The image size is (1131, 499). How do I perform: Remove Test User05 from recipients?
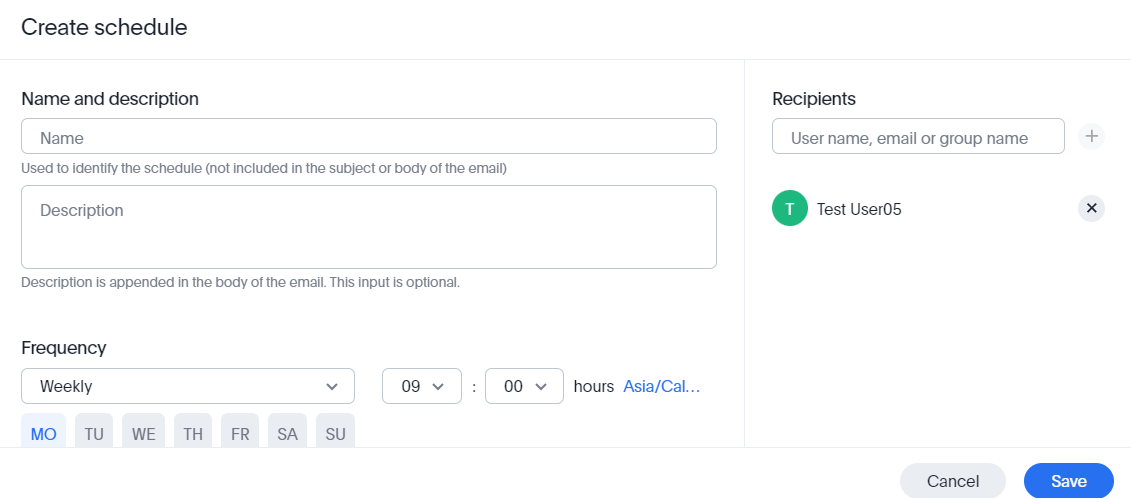[1092, 208]
